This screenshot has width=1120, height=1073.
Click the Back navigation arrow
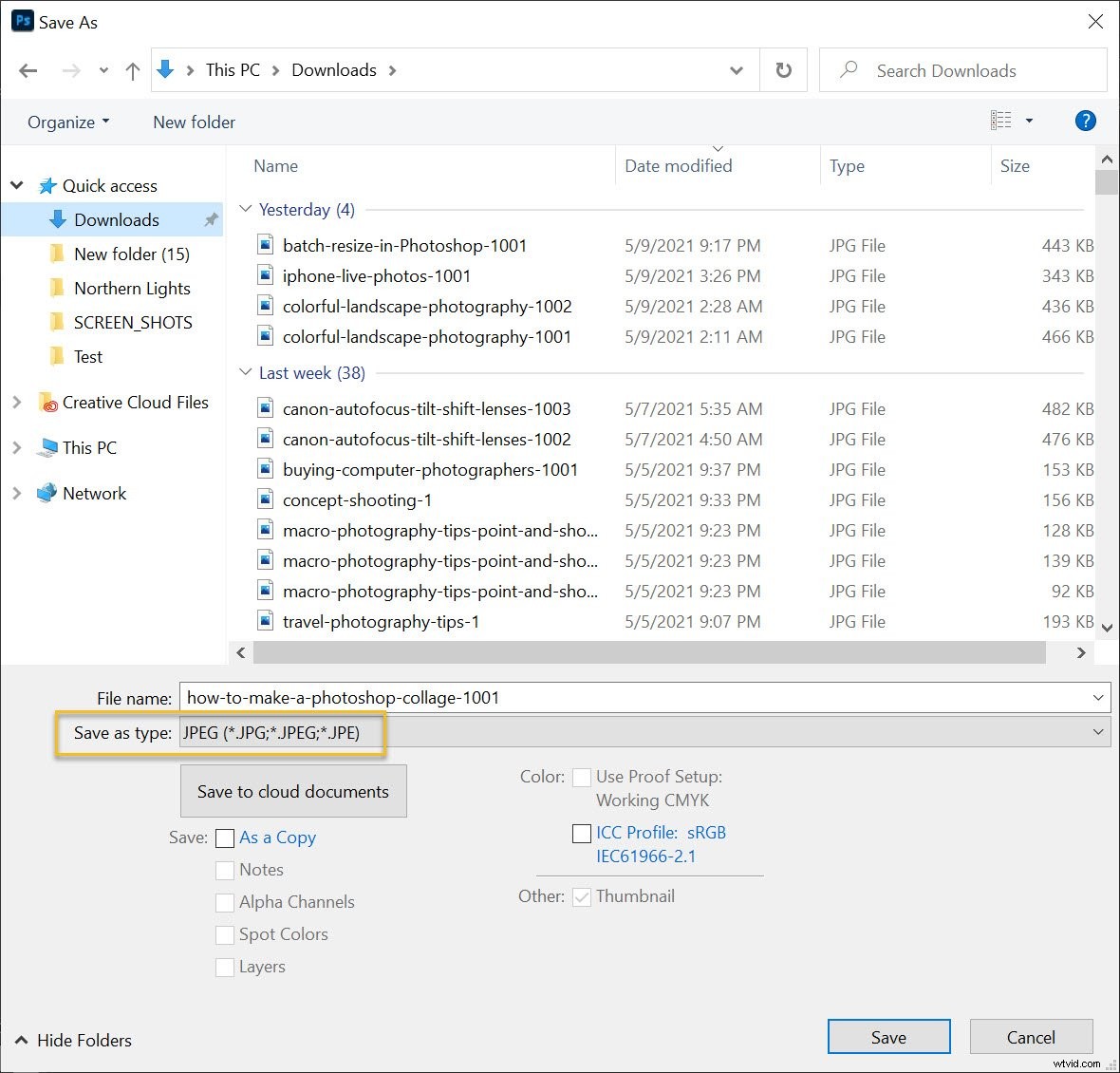(x=28, y=70)
